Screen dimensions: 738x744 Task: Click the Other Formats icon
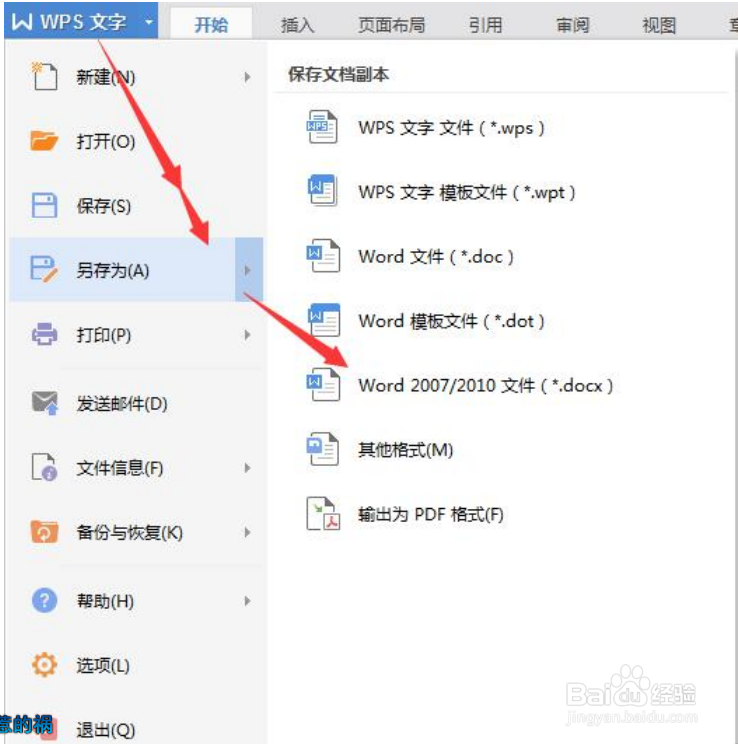(323, 448)
